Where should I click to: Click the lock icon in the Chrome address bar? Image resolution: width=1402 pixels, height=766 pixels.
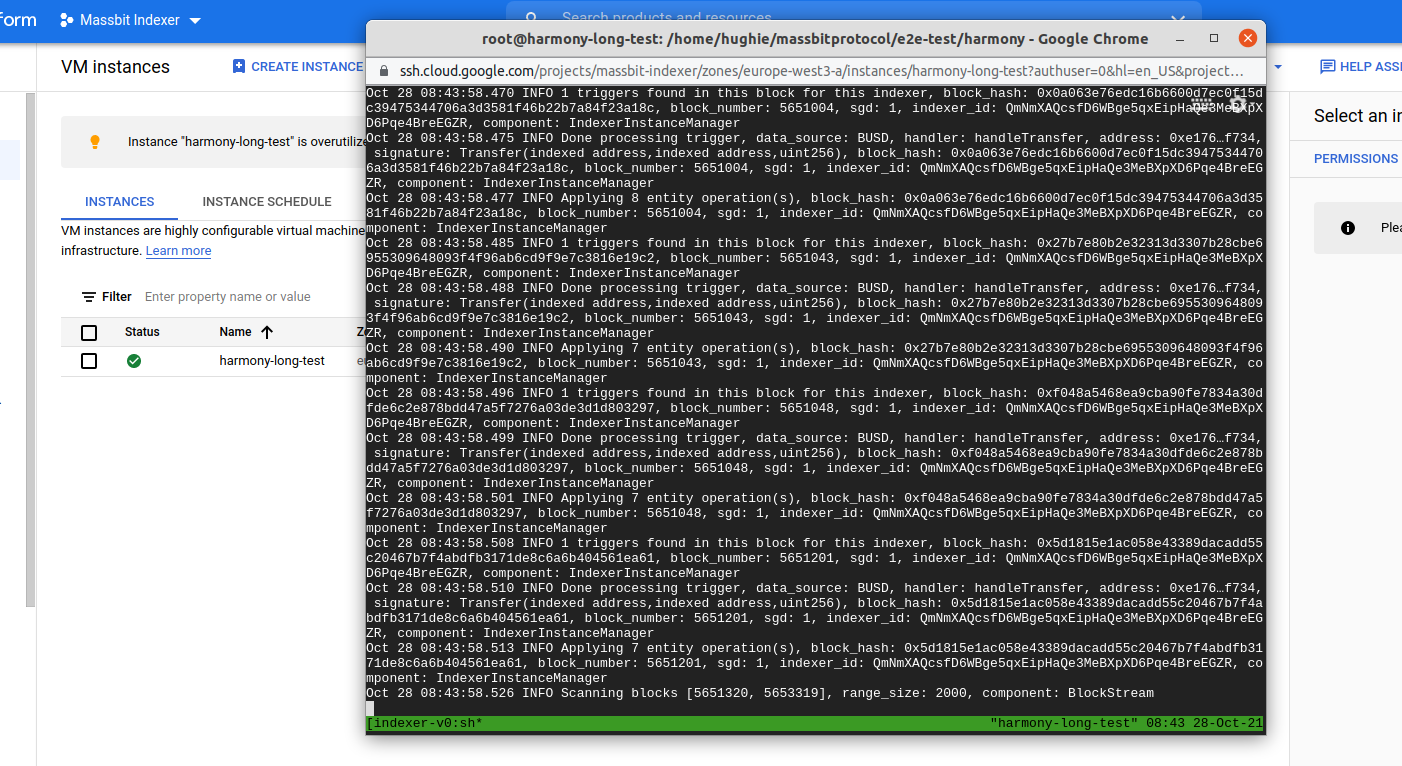coord(384,72)
